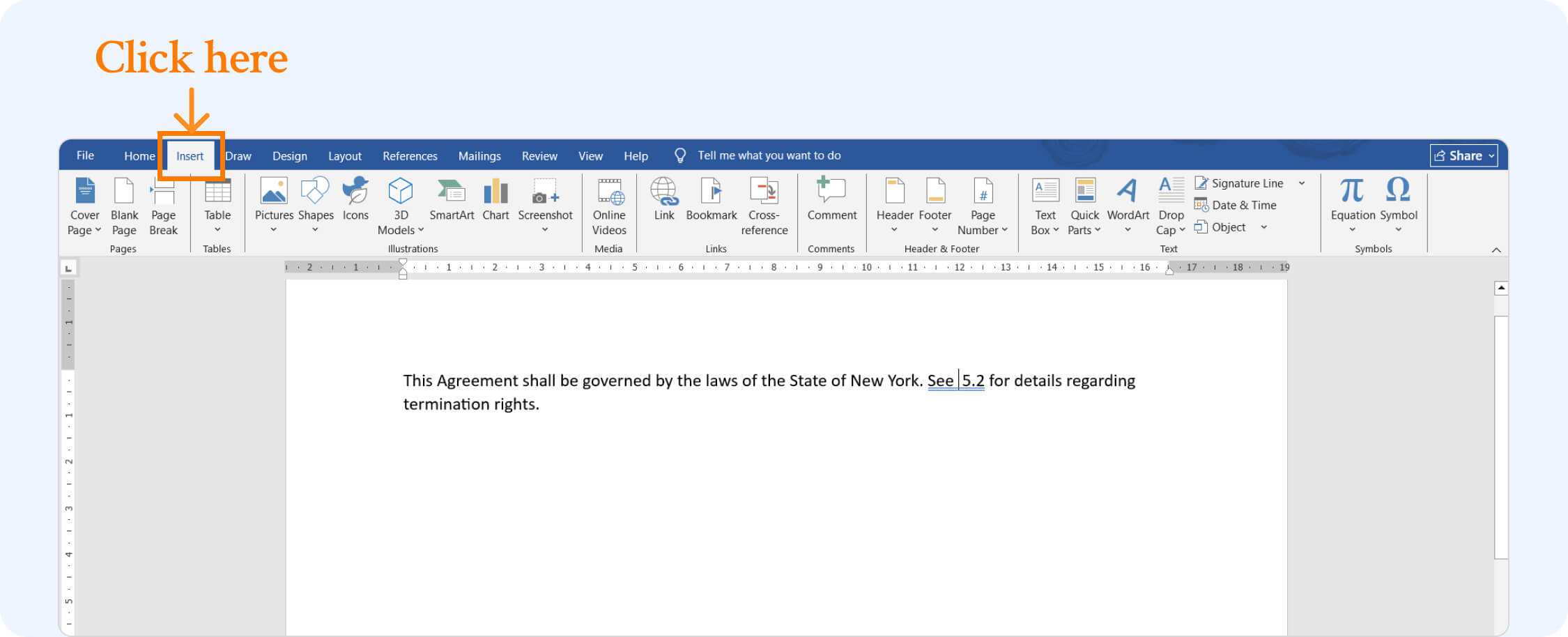Expand the Screenshot dropdown arrow
This screenshot has height=637, width=1568.
545,230
